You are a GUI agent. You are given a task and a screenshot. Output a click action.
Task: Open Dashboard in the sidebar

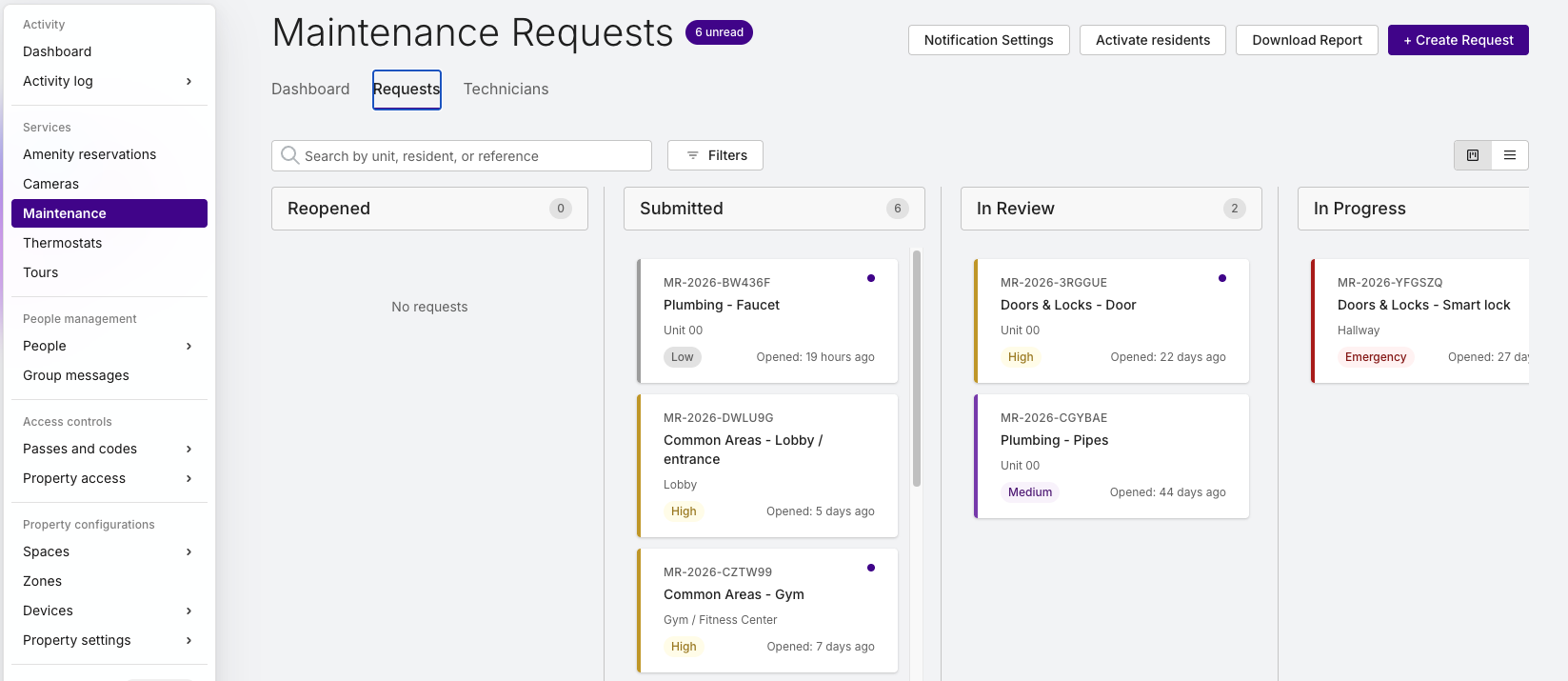109,51
